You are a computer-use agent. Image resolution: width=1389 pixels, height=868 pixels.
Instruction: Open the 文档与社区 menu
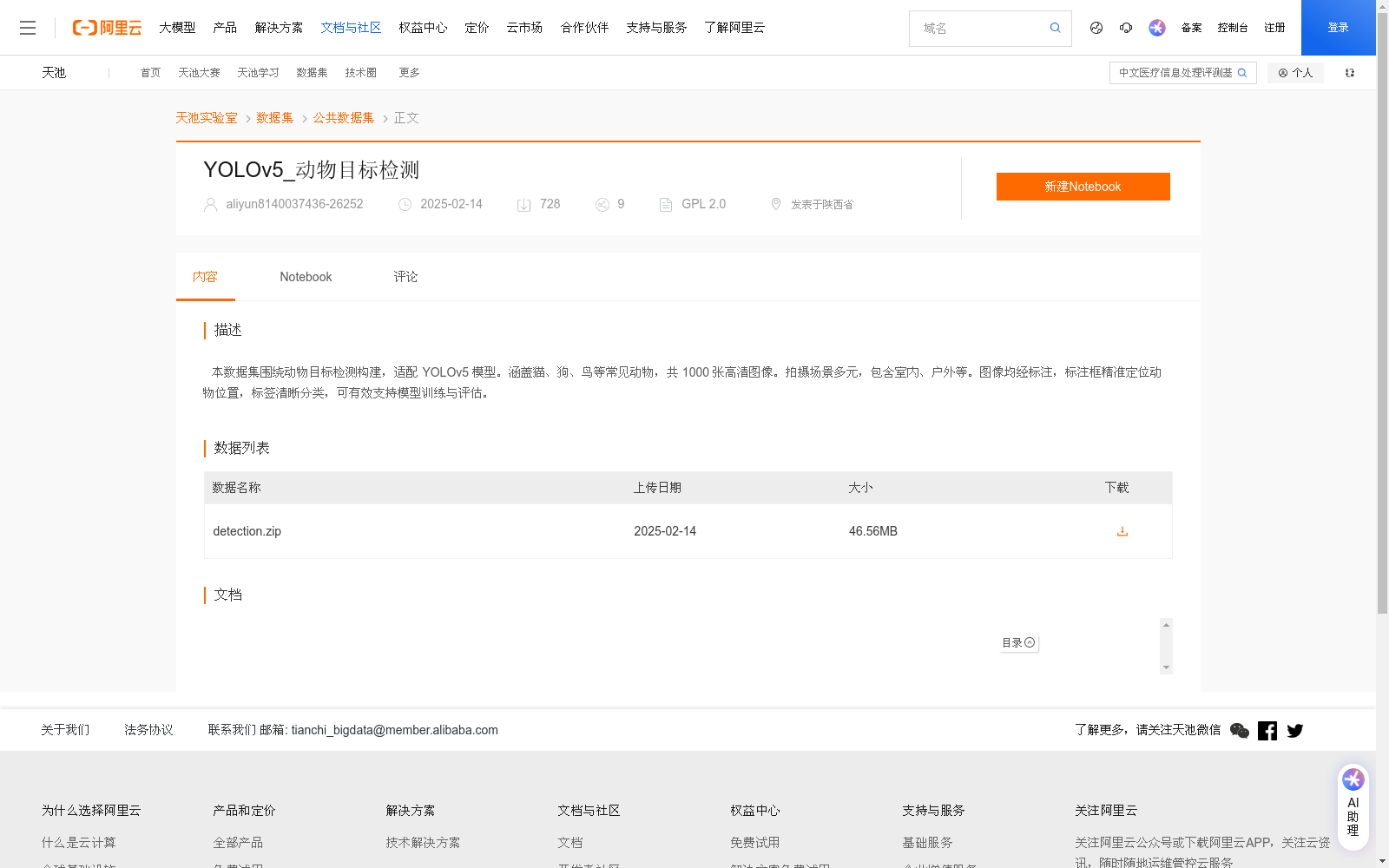(351, 27)
